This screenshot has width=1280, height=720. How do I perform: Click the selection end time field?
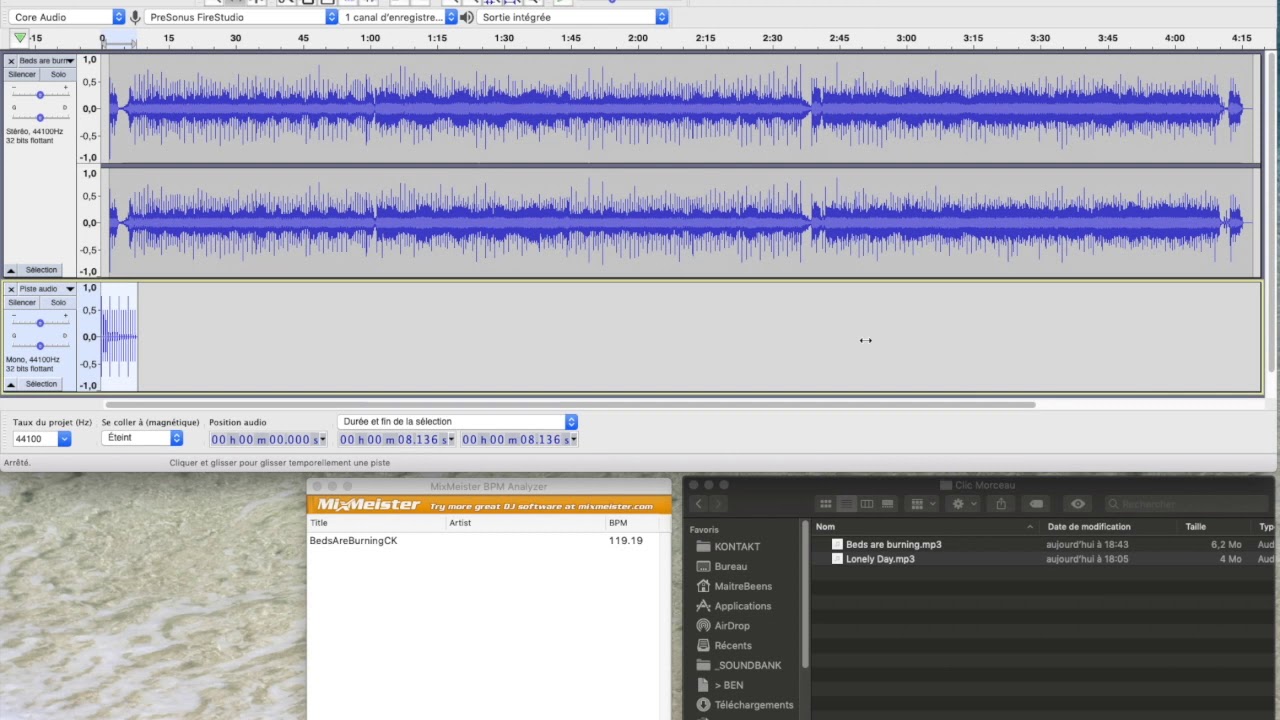(520, 440)
